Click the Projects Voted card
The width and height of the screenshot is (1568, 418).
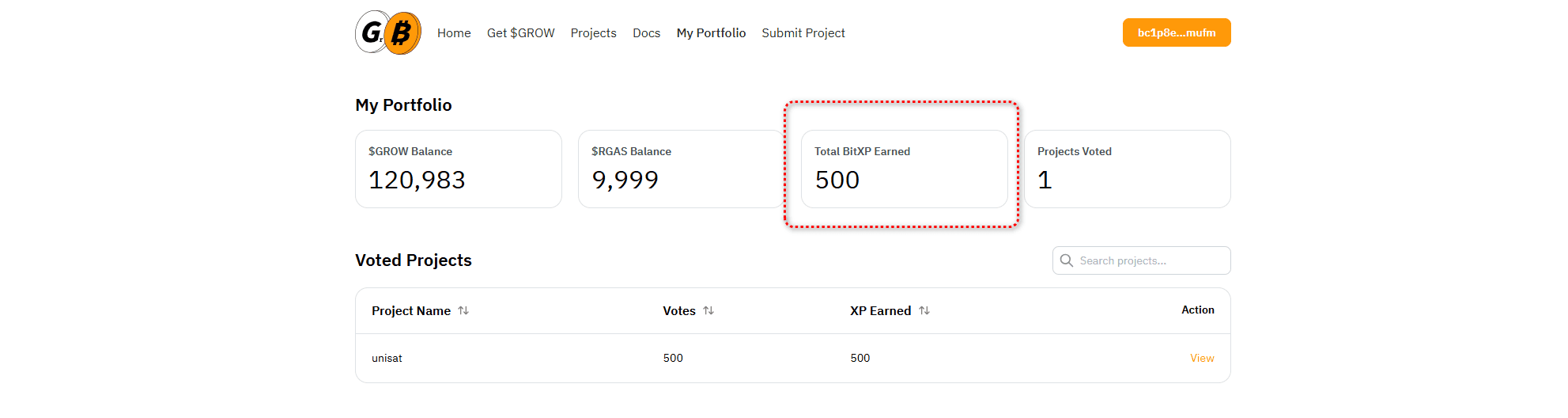click(1128, 169)
